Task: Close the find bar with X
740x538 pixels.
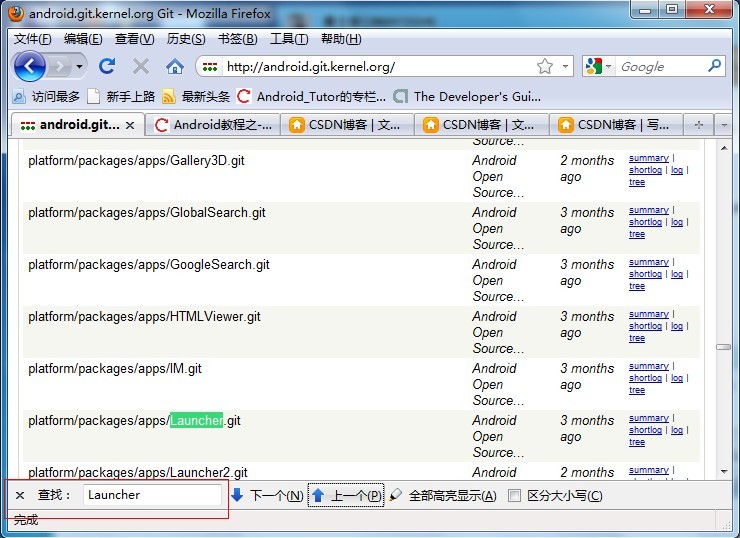Action: pyautogui.click(x=20, y=496)
